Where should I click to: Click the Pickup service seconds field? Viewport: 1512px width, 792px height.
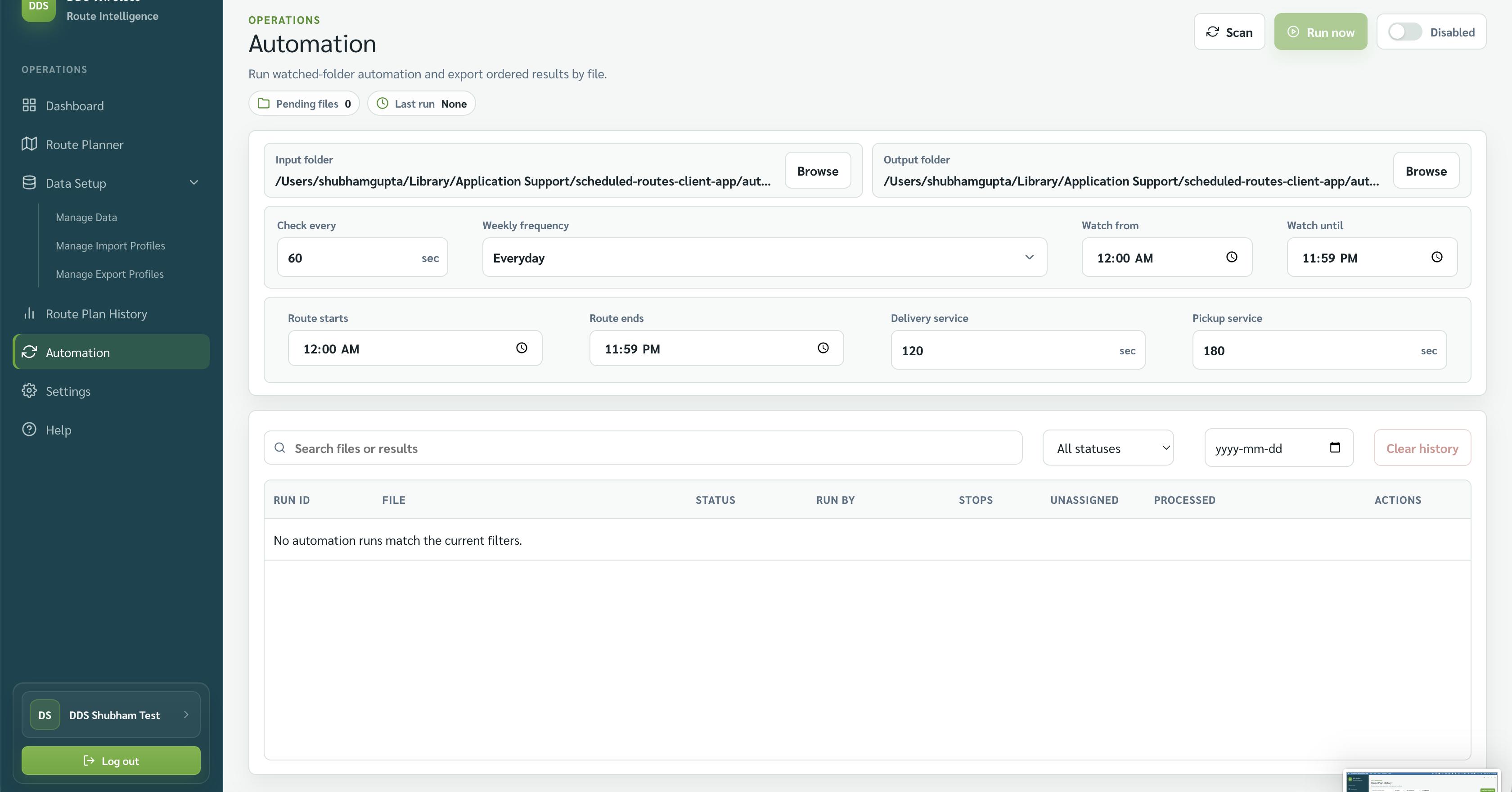click(x=1319, y=350)
